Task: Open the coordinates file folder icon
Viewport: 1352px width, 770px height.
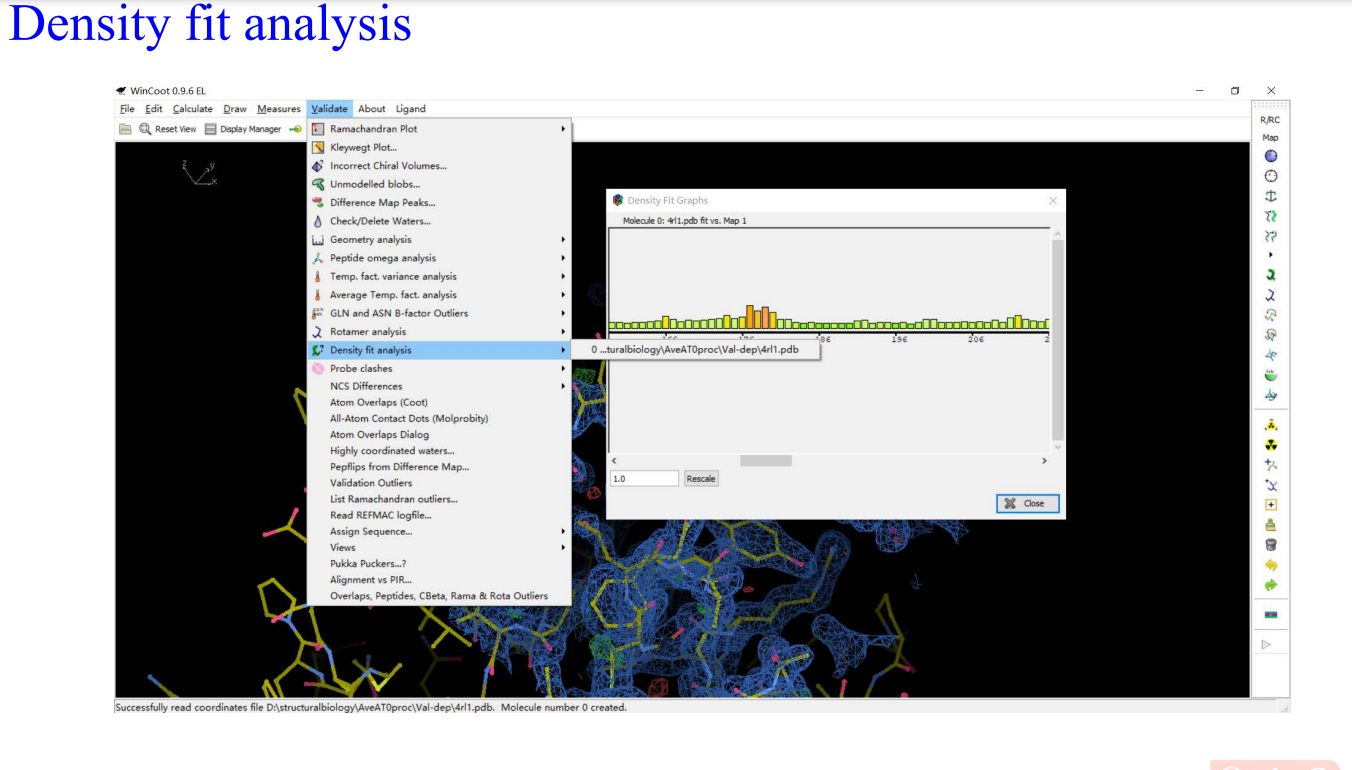Action: click(x=125, y=129)
